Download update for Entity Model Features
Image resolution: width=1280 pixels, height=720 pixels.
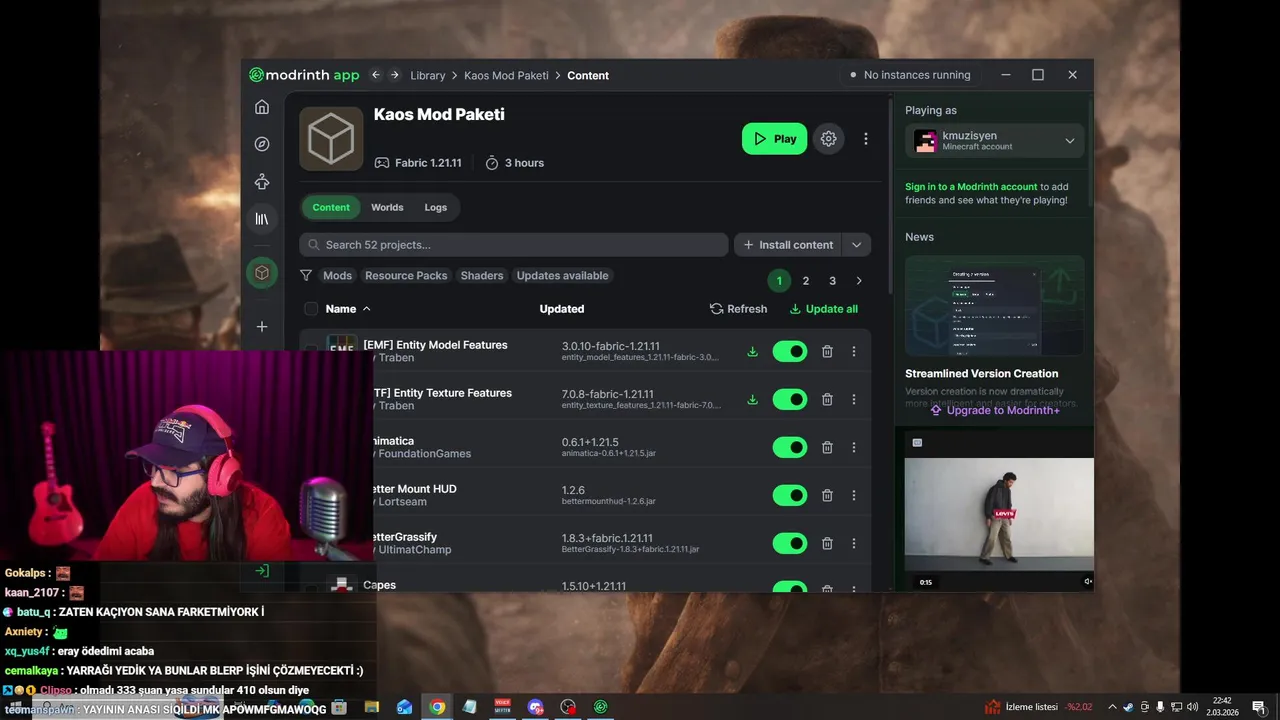pos(752,351)
